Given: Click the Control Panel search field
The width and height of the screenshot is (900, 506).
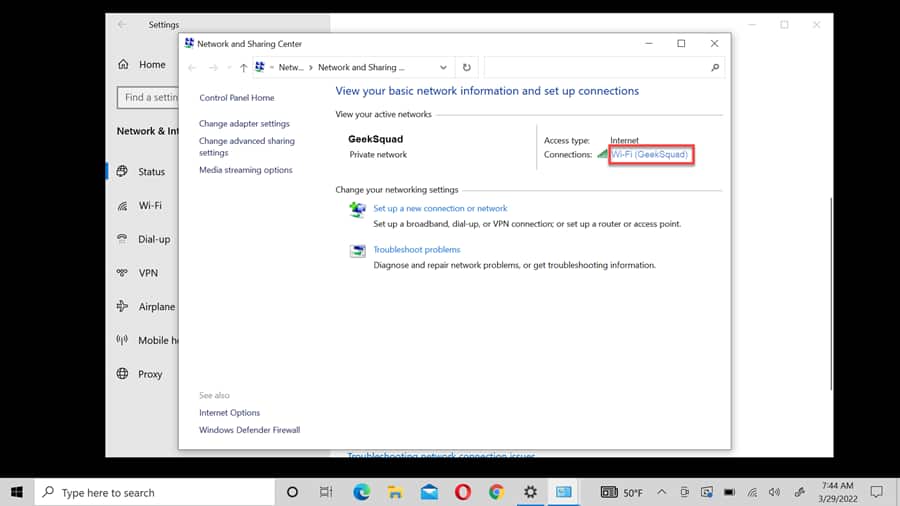Looking at the screenshot, I should point(596,68).
